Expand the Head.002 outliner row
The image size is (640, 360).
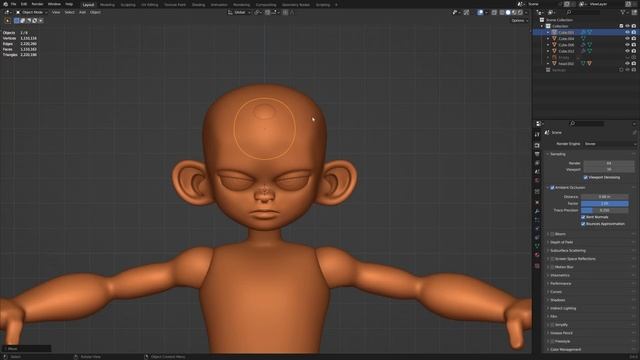[548, 64]
